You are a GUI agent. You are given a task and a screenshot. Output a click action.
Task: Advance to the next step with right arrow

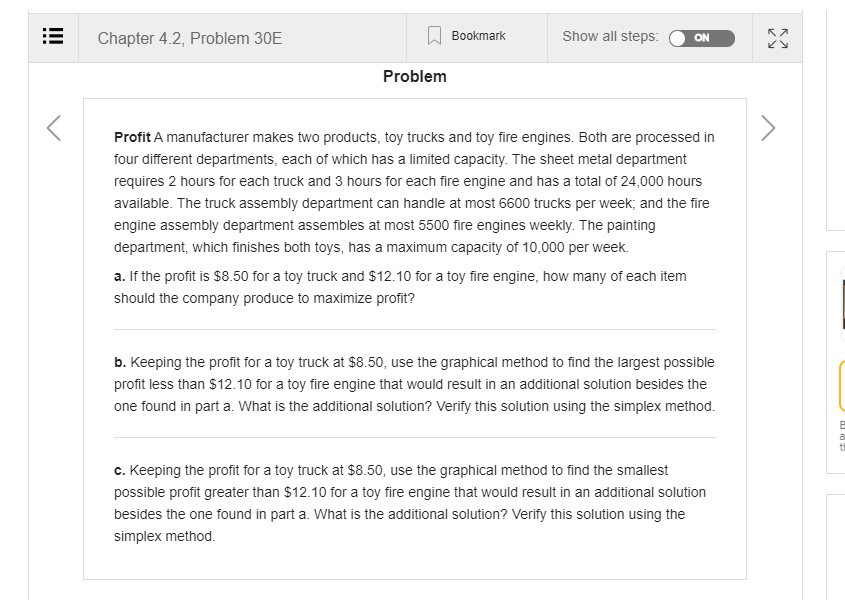click(x=766, y=128)
